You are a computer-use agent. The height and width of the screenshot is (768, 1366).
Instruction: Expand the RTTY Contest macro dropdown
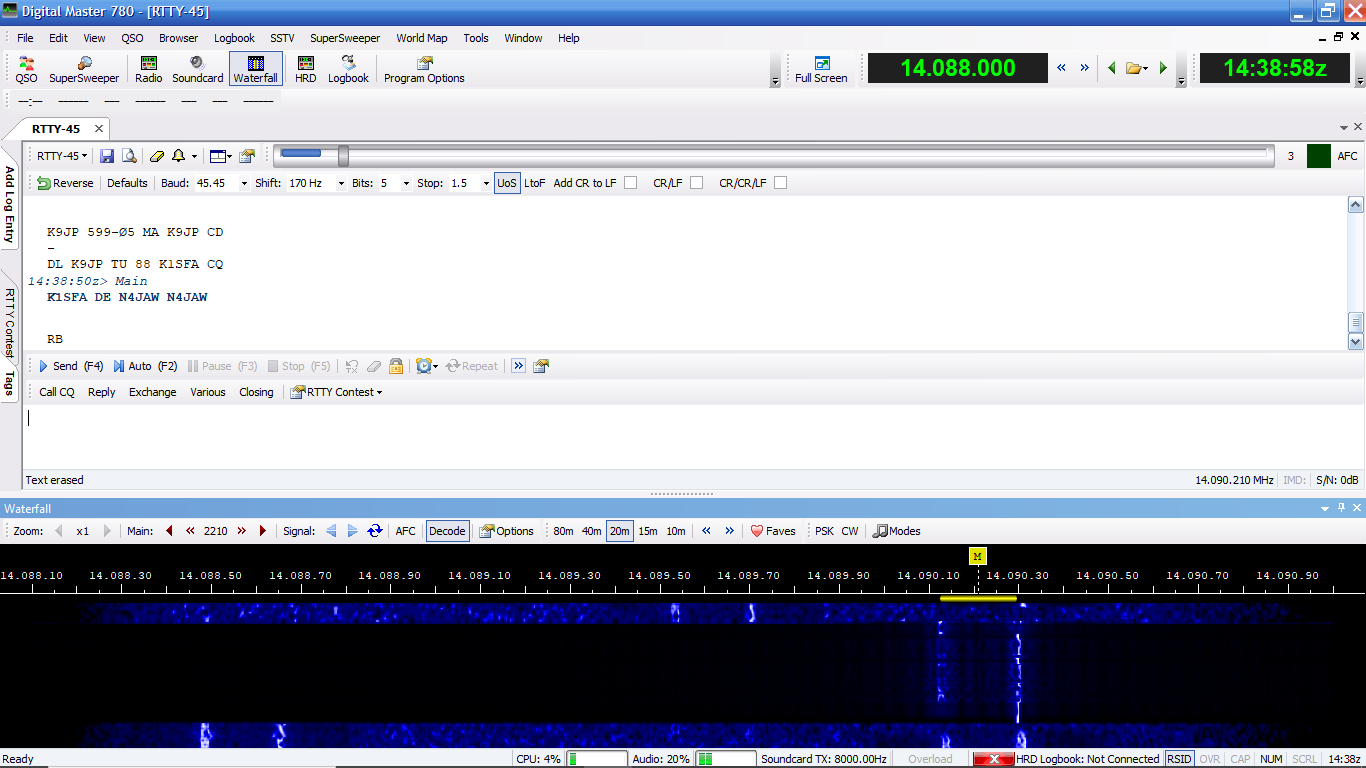[x=336, y=392]
